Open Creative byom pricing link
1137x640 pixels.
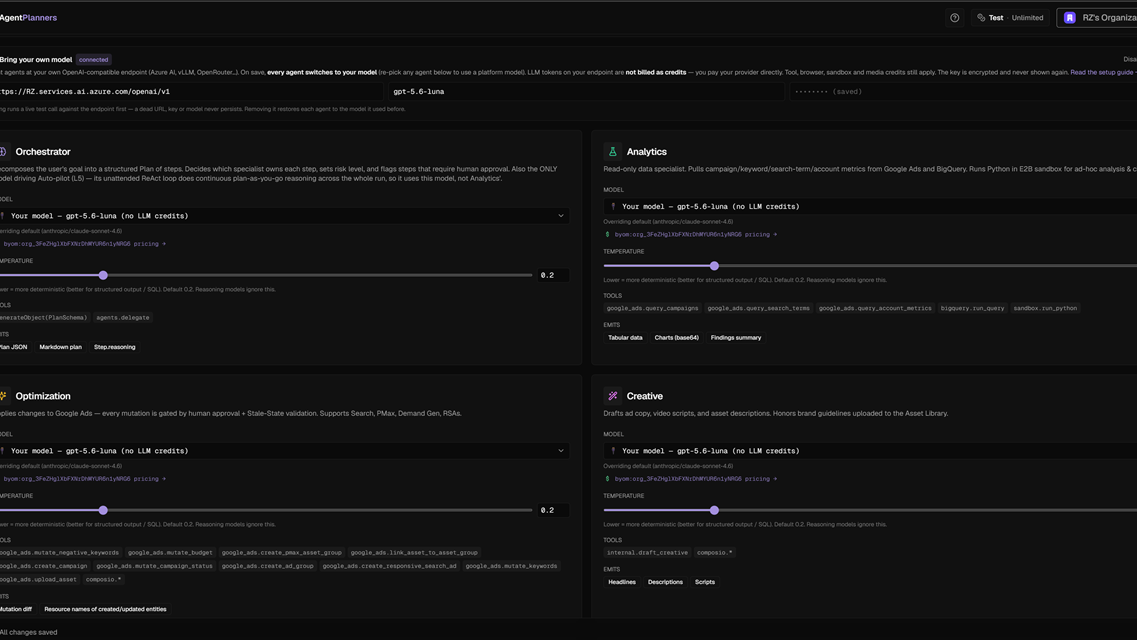[x=695, y=478]
